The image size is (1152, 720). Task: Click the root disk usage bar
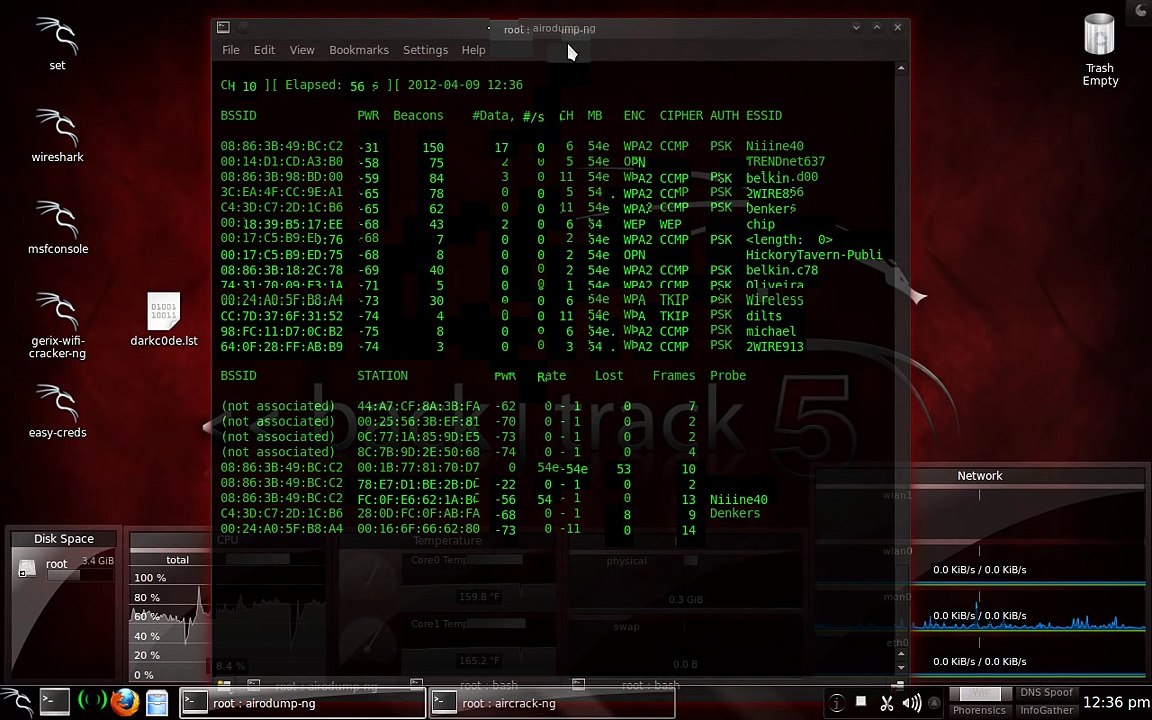pos(79,575)
